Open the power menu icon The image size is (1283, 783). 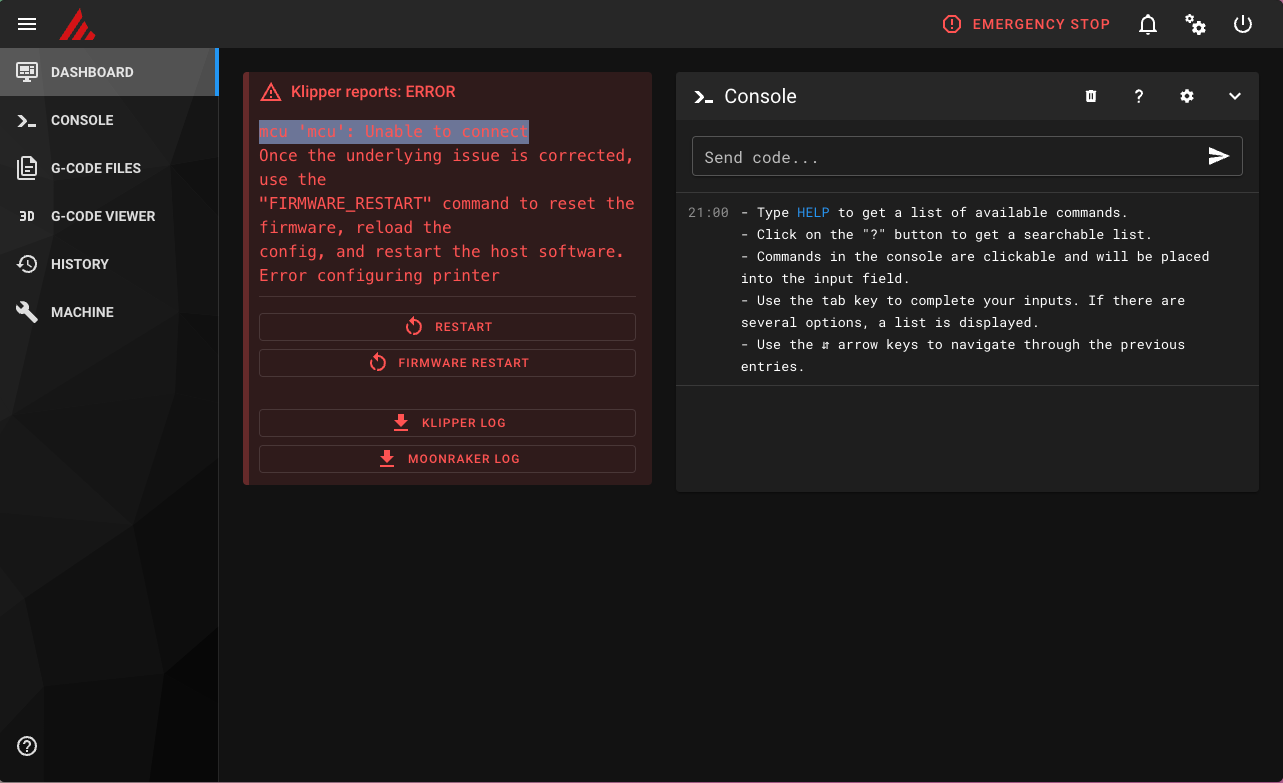tap(1243, 24)
